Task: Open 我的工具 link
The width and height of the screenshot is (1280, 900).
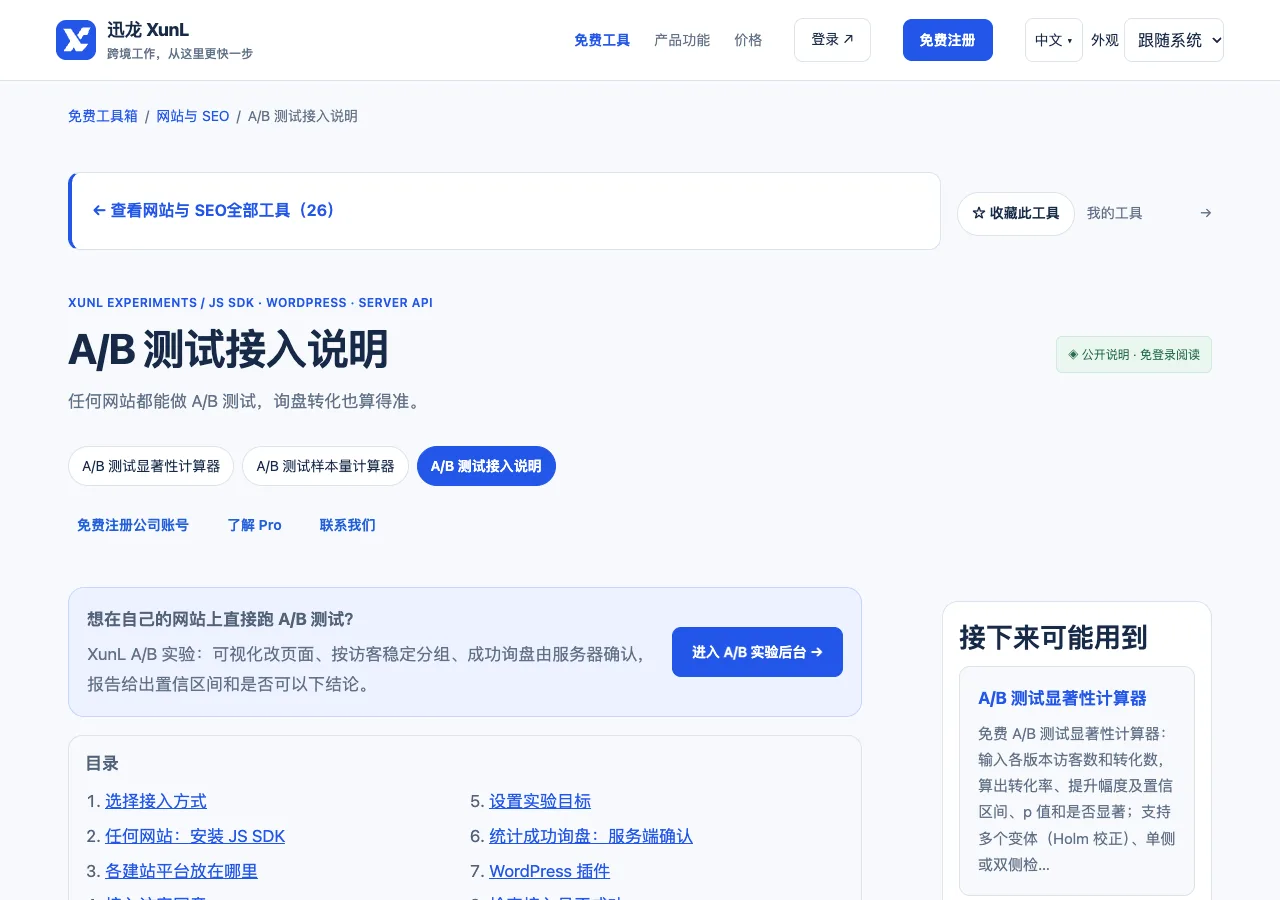Action: click(x=1114, y=213)
